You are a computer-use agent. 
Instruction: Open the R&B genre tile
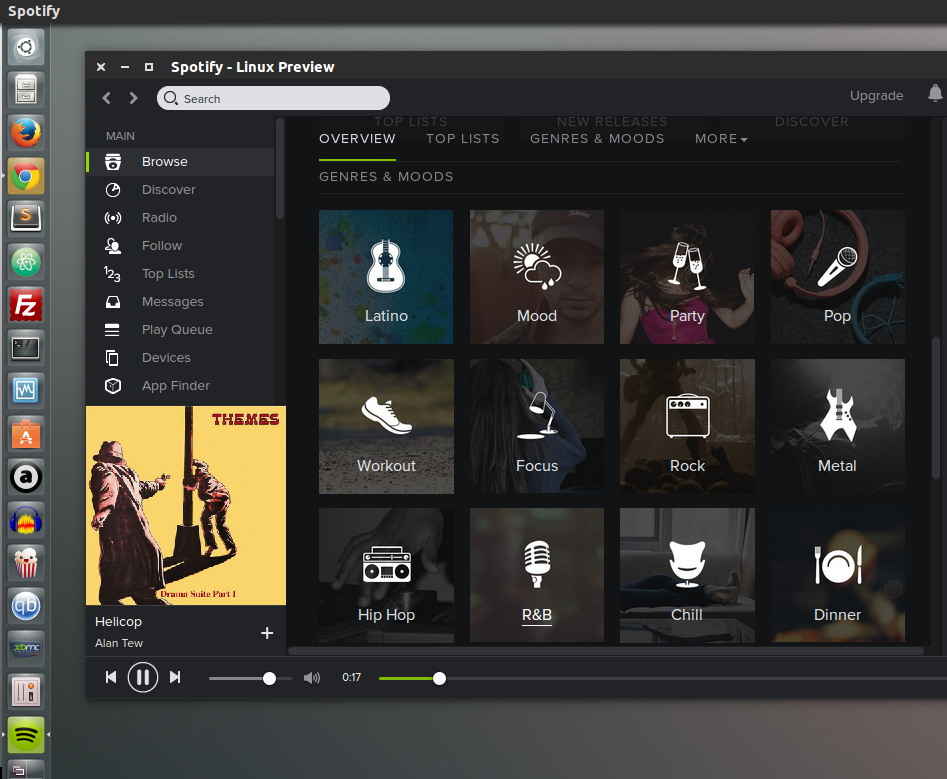(x=537, y=575)
